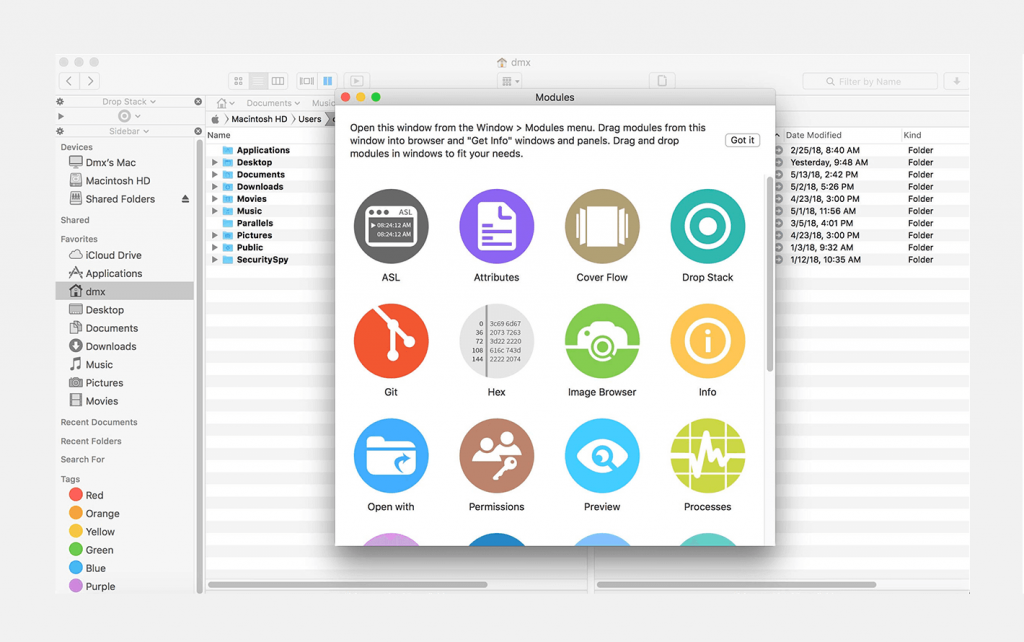The image size is (1024, 642).
Task: Click the forward navigation arrow button
Action: 90,81
